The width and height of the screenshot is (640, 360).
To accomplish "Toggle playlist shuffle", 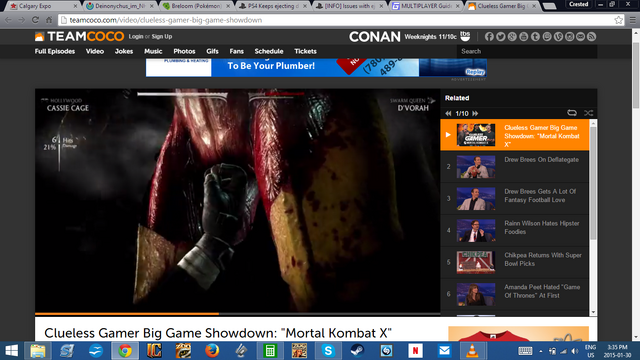I will (x=588, y=113).
